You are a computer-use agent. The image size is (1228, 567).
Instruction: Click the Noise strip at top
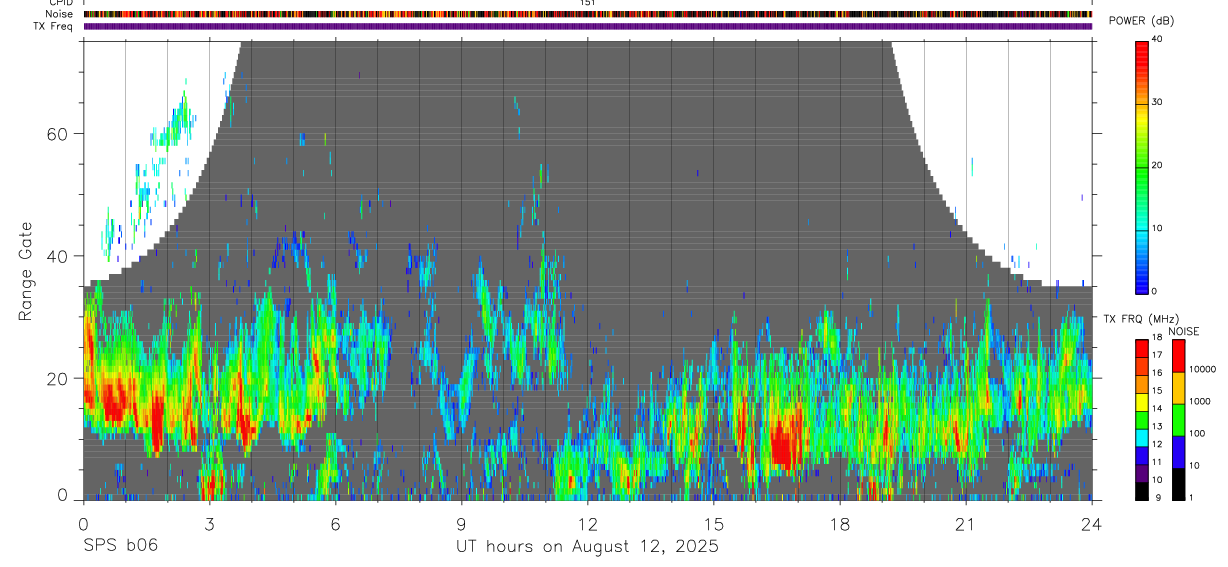click(587, 14)
